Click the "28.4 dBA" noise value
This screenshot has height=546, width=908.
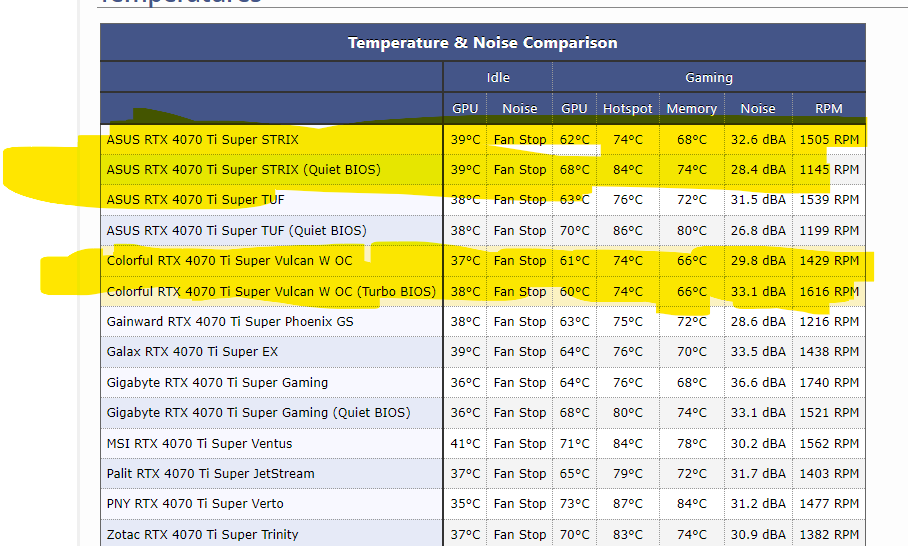[x=758, y=170]
